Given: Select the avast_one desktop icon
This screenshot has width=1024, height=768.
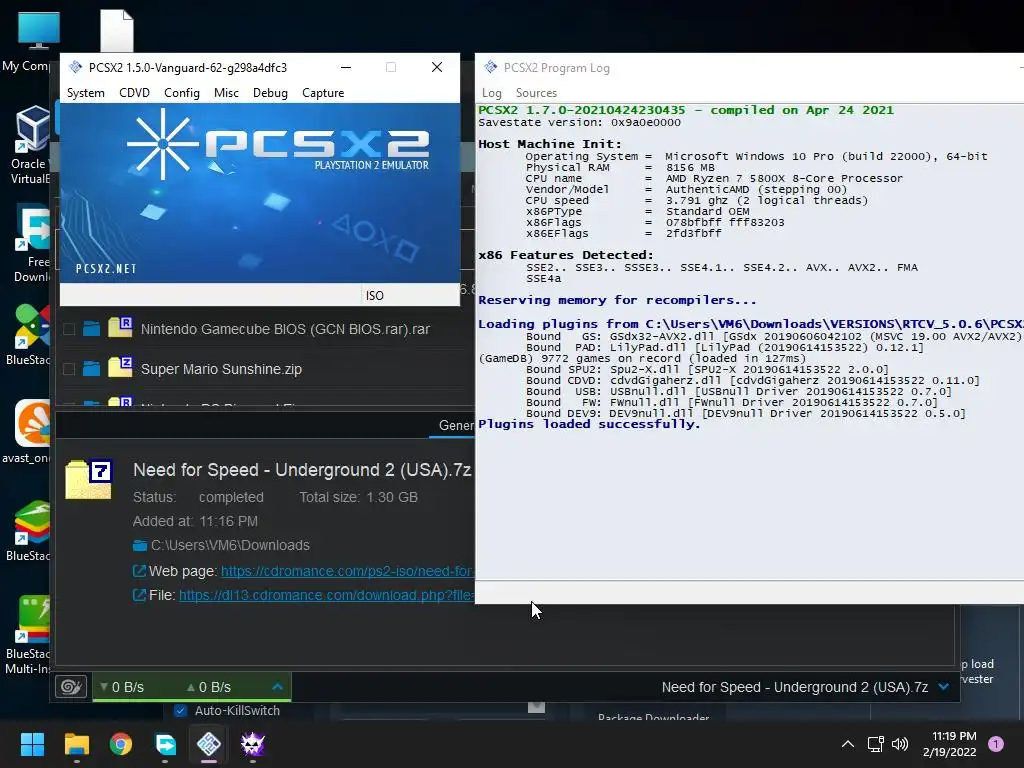Looking at the screenshot, I should point(27,431).
